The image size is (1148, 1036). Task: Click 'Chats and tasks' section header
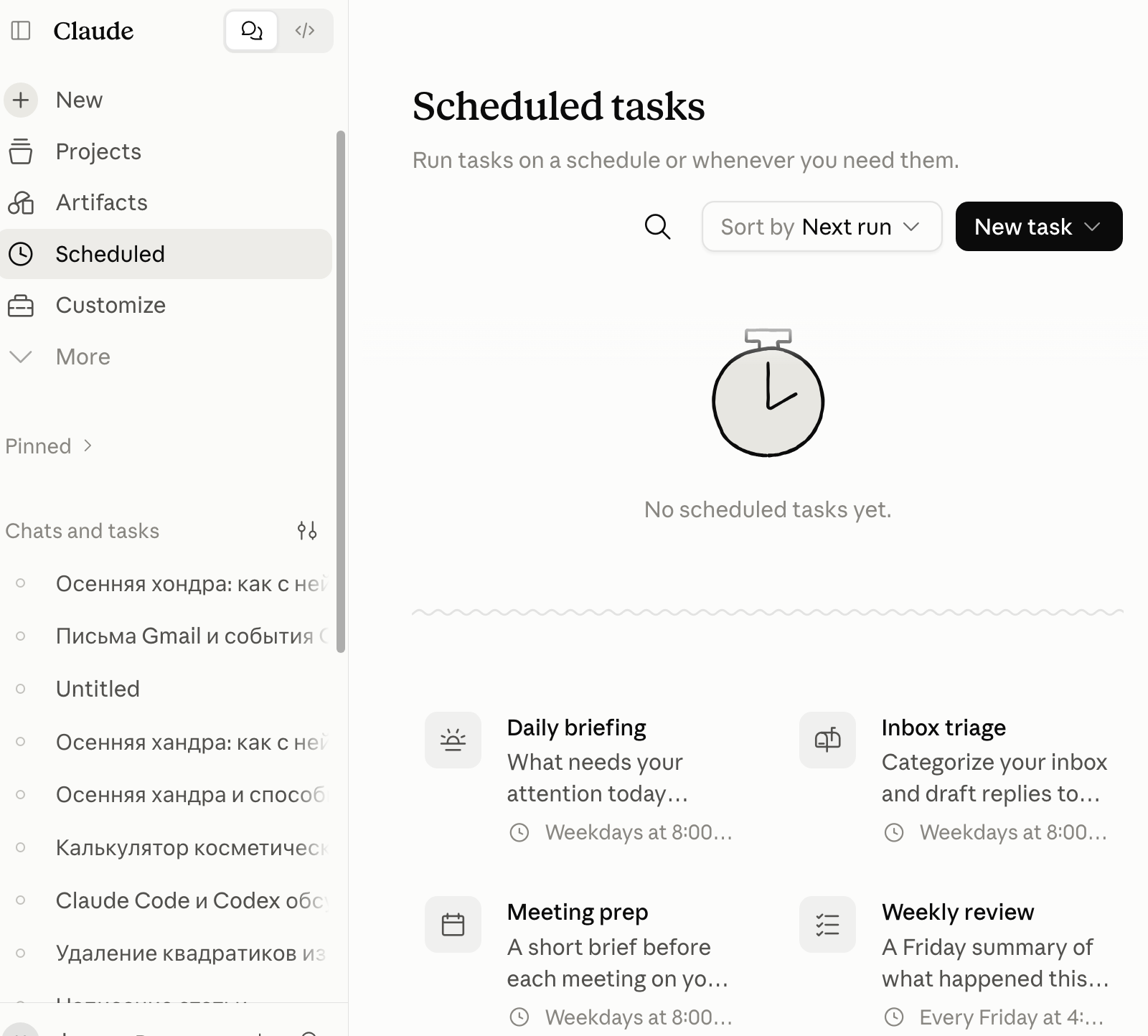coord(83,531)
